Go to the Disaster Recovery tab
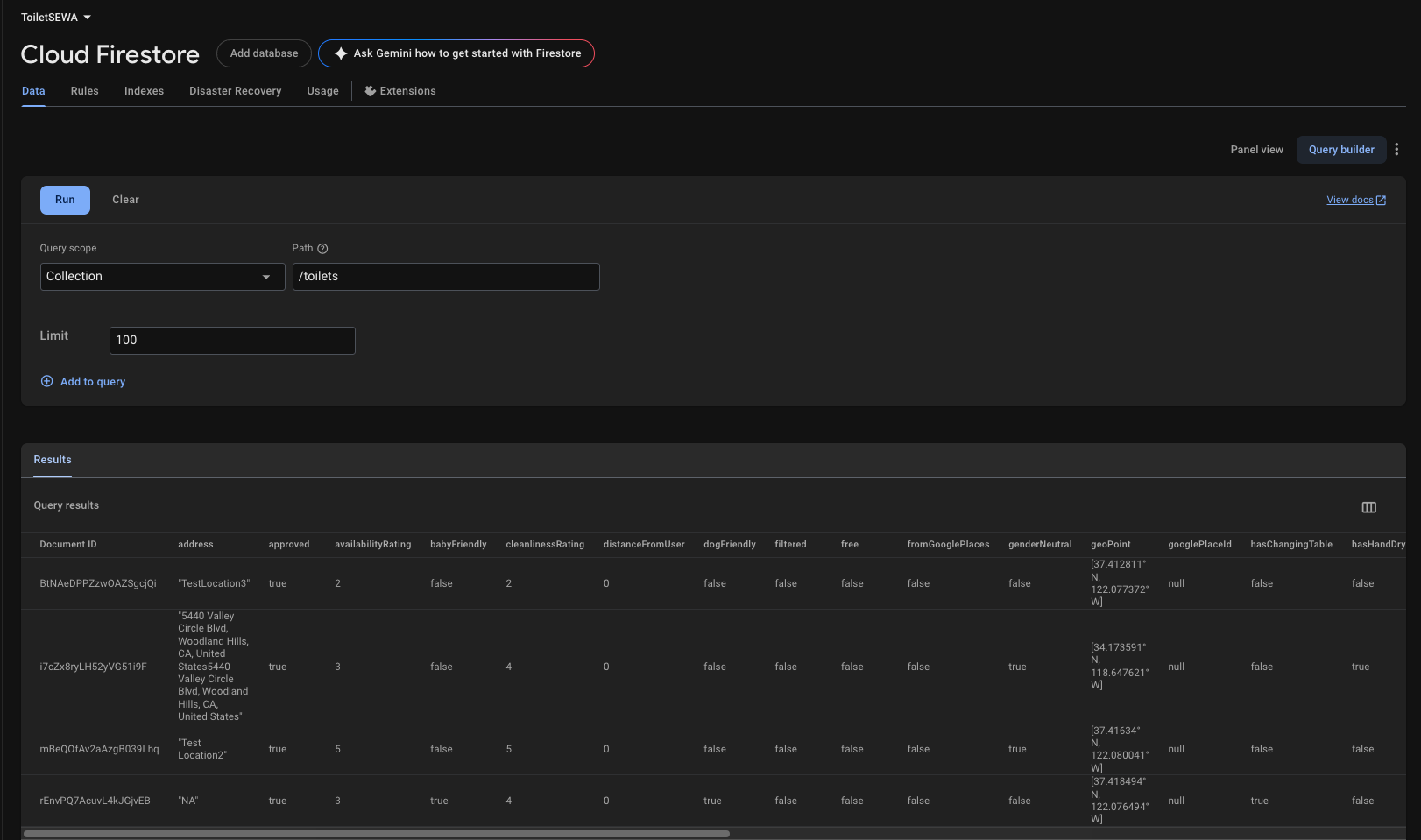 (x=235, y=91)
